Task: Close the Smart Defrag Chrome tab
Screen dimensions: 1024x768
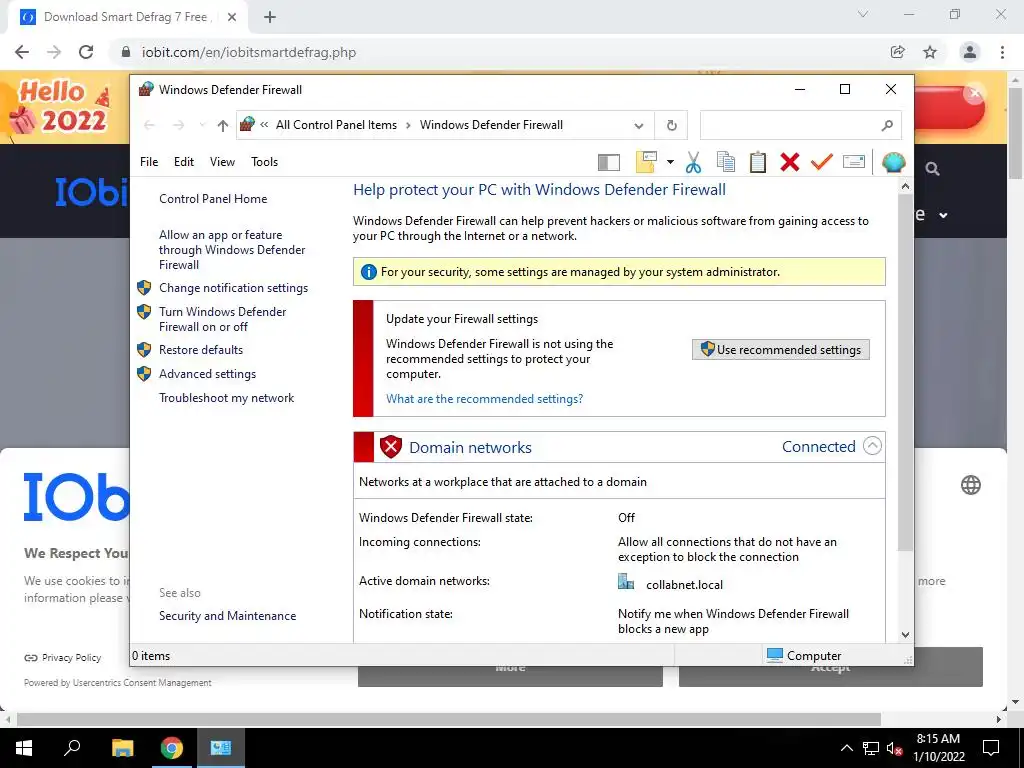Action: point(232,17)
